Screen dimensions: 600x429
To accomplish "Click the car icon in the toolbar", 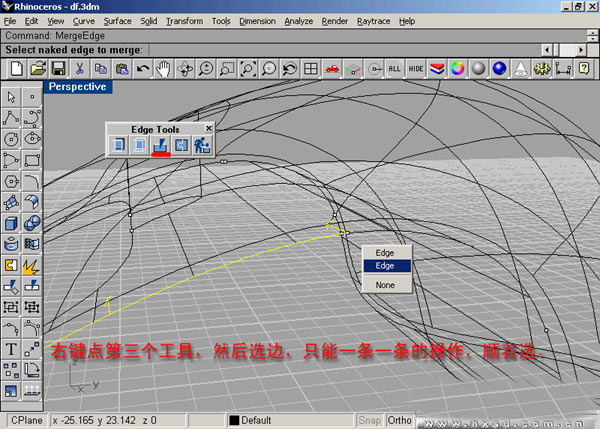I will 332,68.
